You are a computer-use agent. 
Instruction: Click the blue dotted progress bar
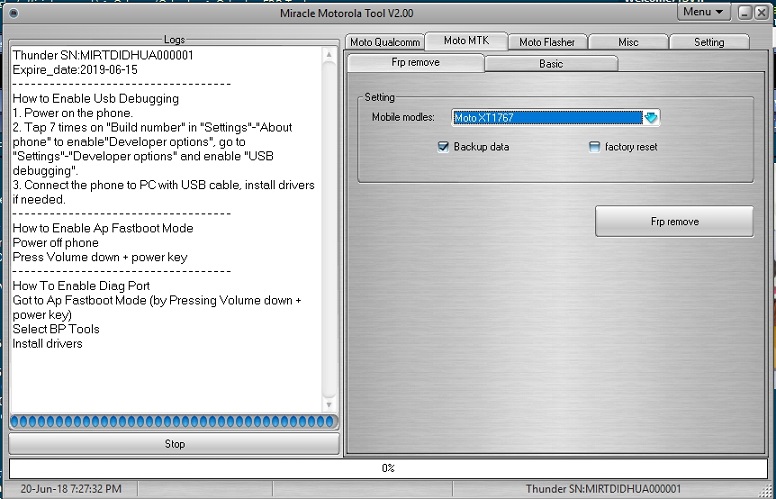click(x=173, y=422)
